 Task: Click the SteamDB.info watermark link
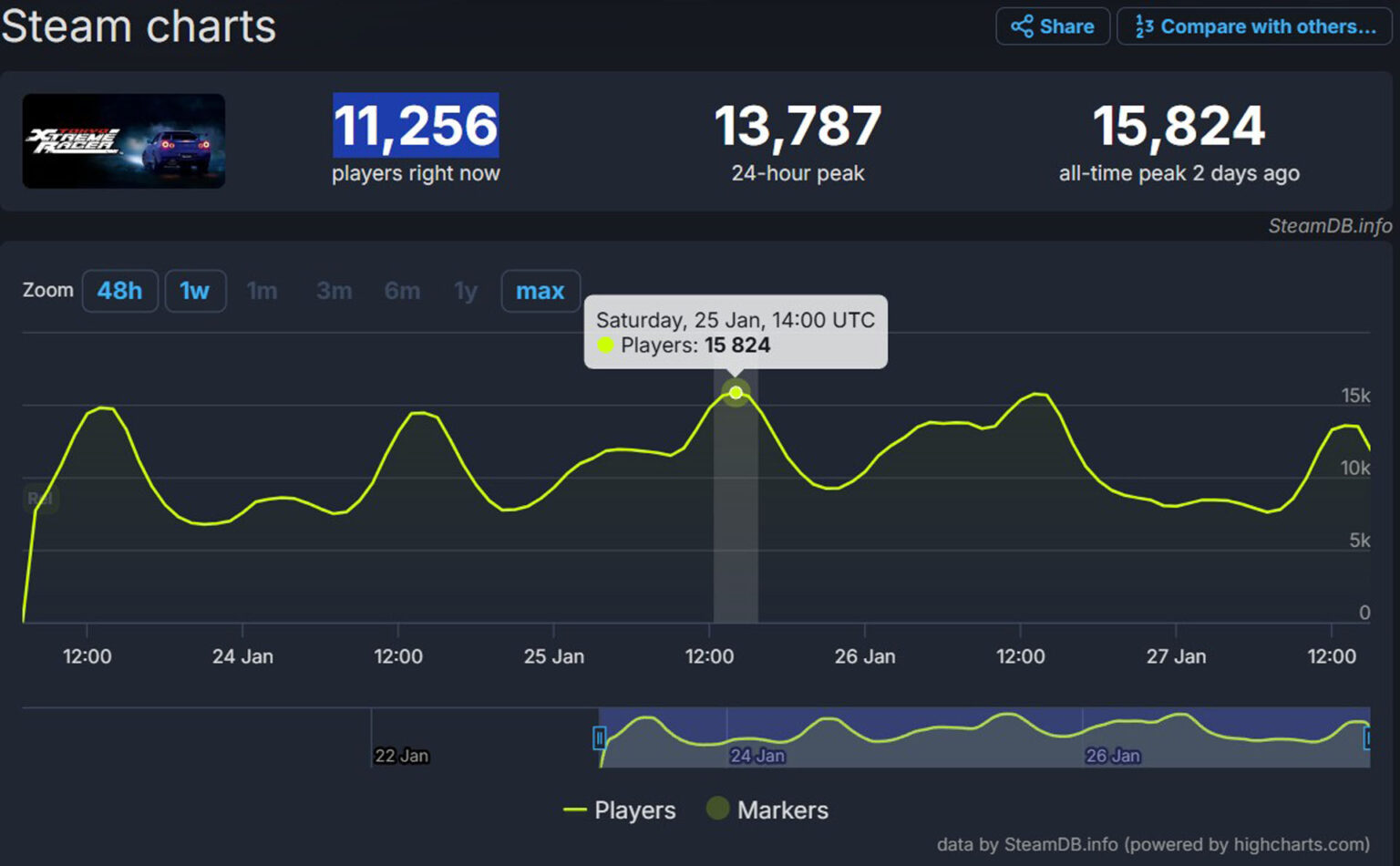[x=1329, y=226]
